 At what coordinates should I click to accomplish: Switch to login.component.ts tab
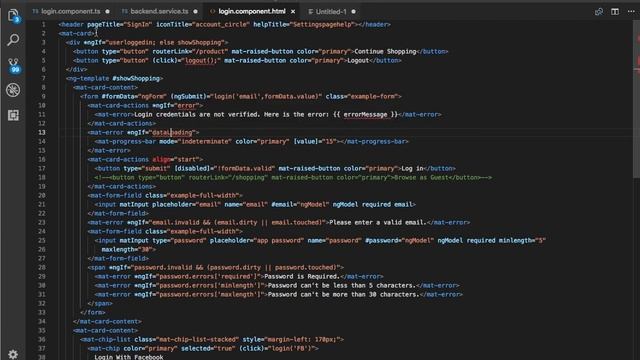tap(71, 11)
